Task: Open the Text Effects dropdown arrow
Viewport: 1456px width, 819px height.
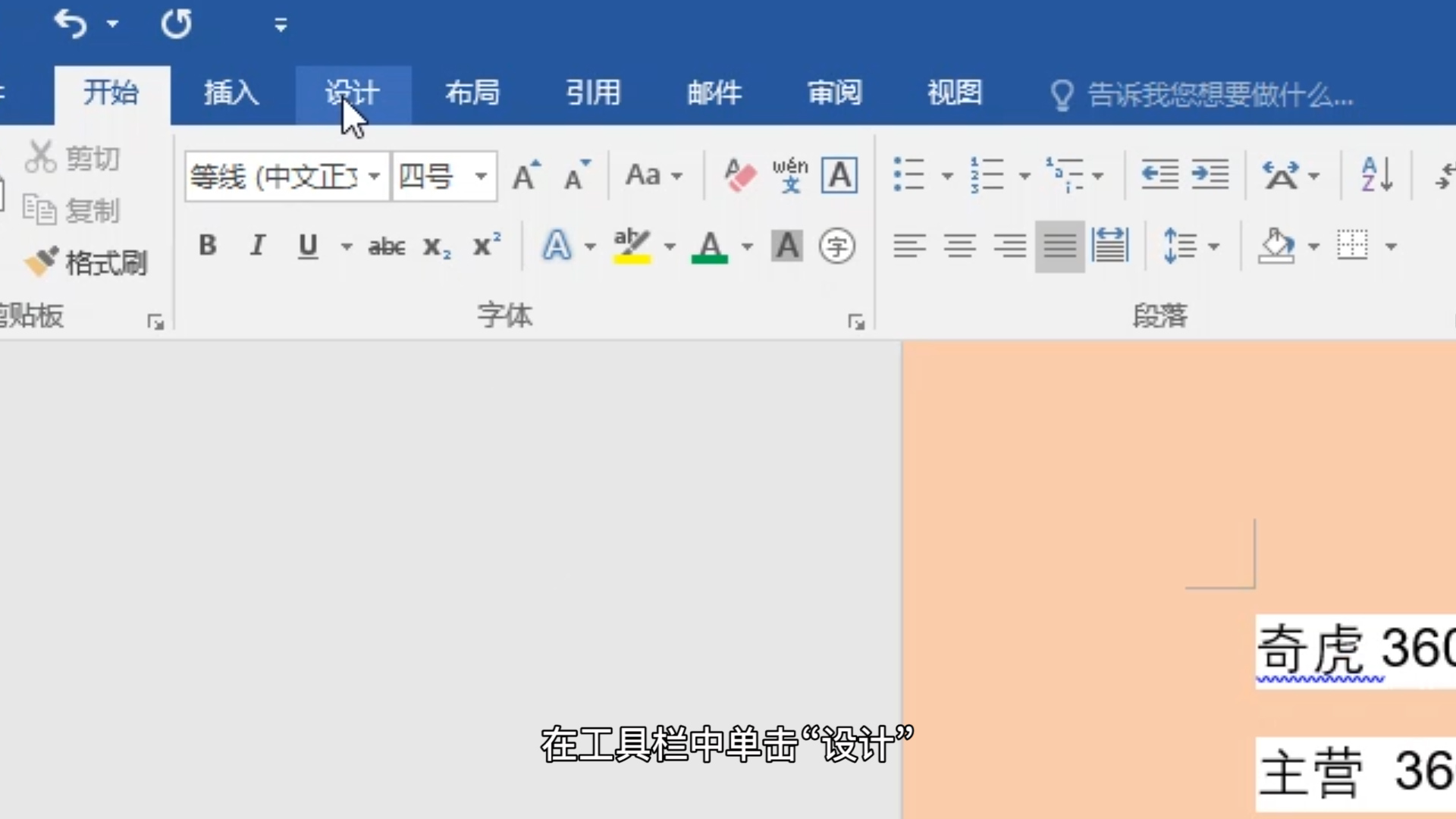Action: click(590, 246)
